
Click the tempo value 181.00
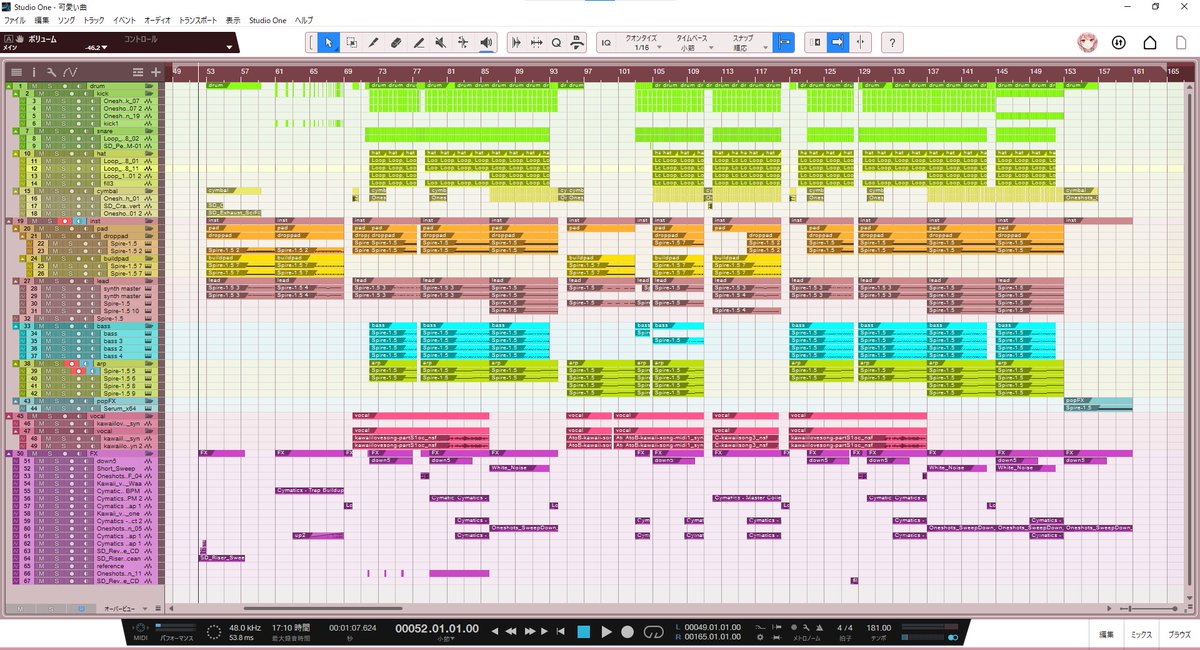pos(879,627)
